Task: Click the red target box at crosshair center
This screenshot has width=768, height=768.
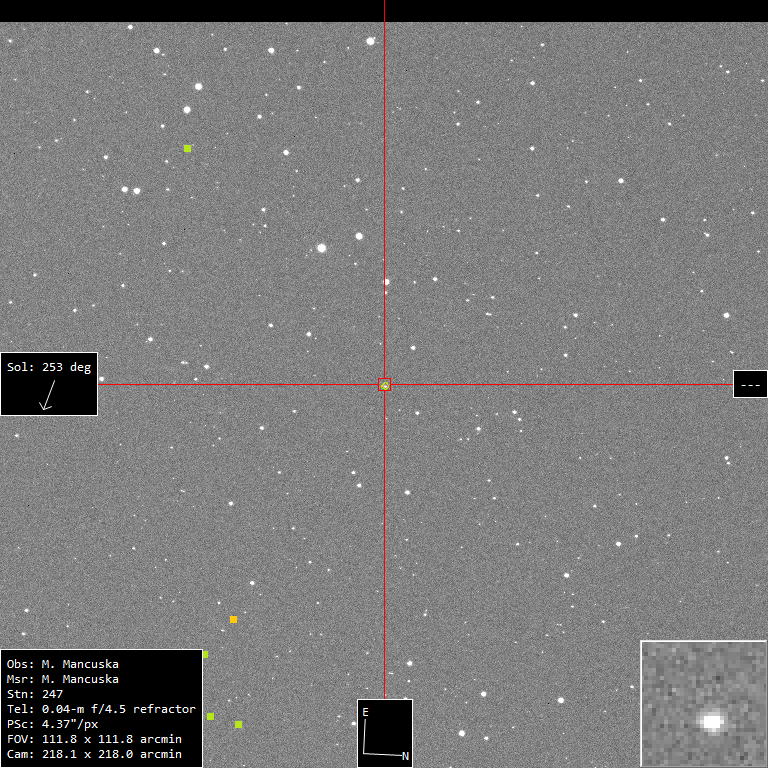Action: click(x=384, y=384)
